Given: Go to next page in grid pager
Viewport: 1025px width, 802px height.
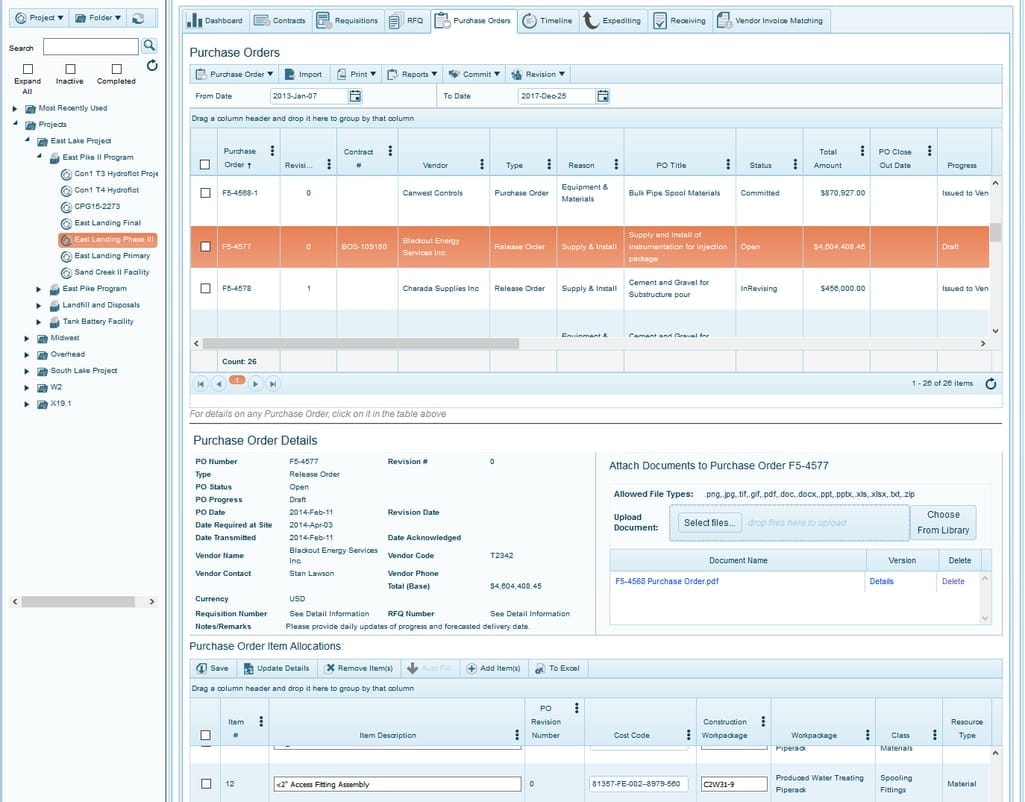Looking at the screenshot, I should point(255,384).
